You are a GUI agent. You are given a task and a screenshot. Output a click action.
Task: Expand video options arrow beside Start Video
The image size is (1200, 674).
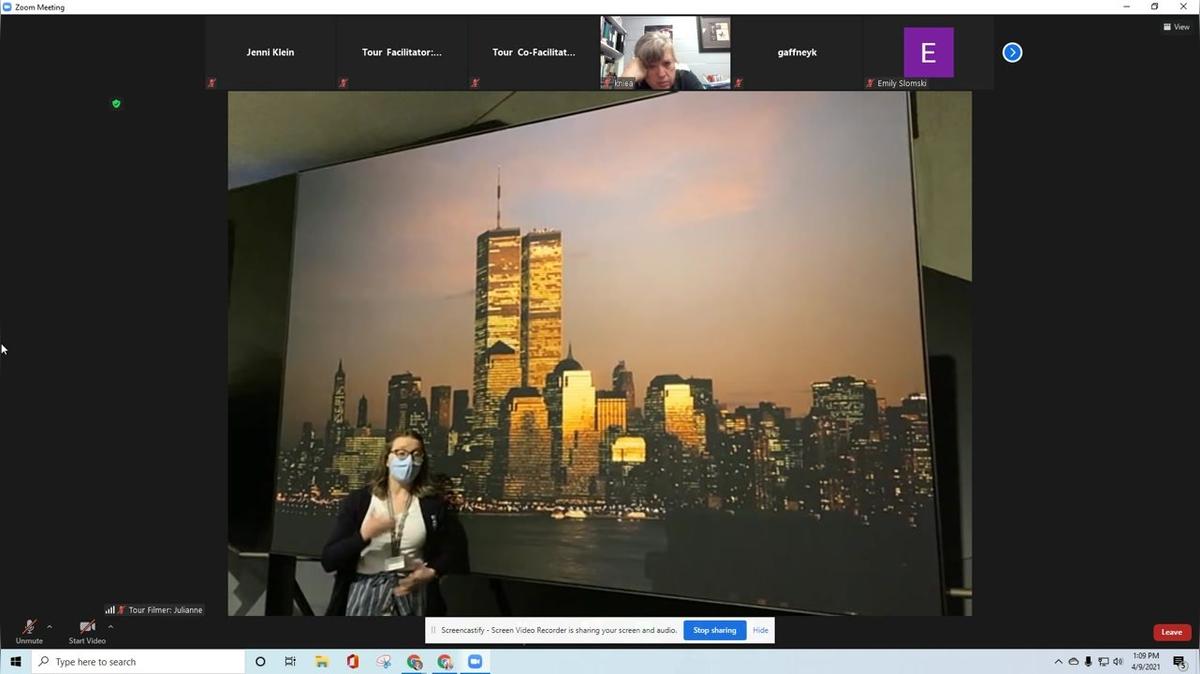pyautogui.click(x=111, y=627)
